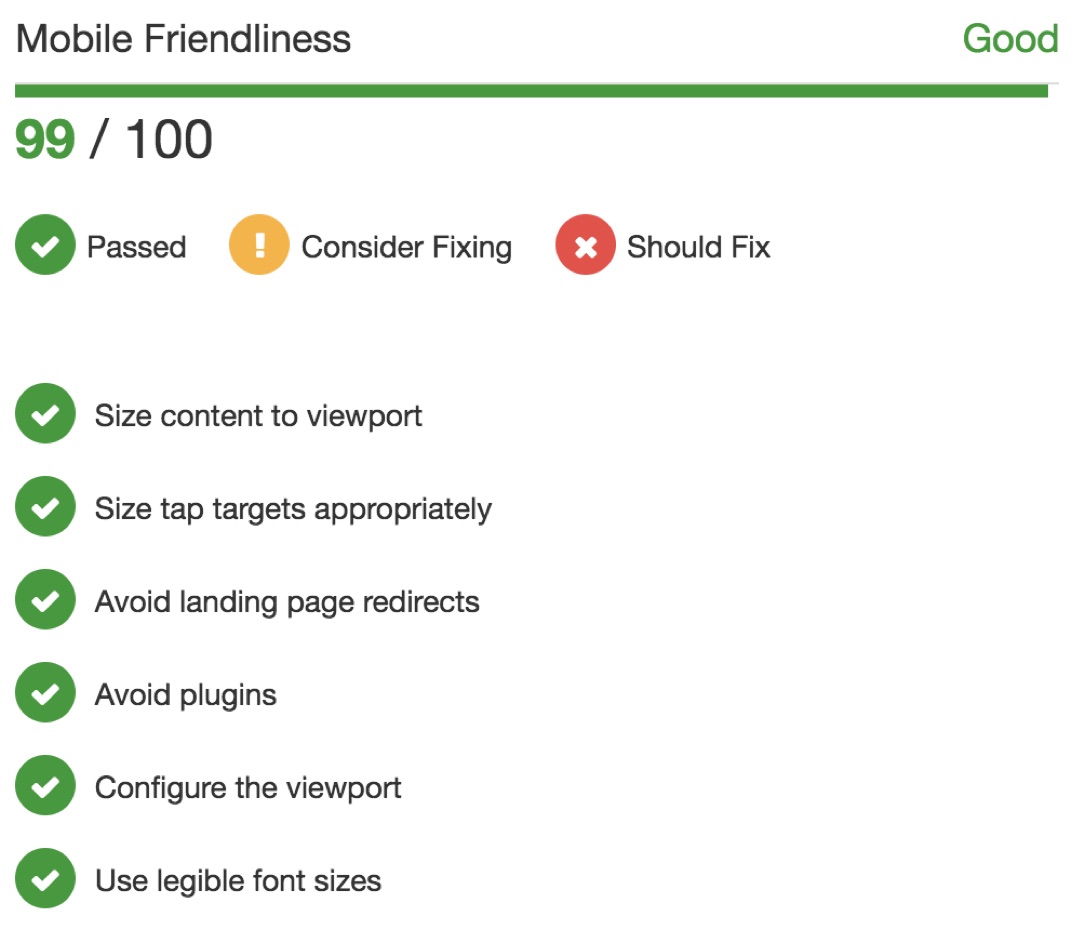1073x935 pixels.
Task: Filter results by Consider Fixing label
Action: (x=406, y=248)
